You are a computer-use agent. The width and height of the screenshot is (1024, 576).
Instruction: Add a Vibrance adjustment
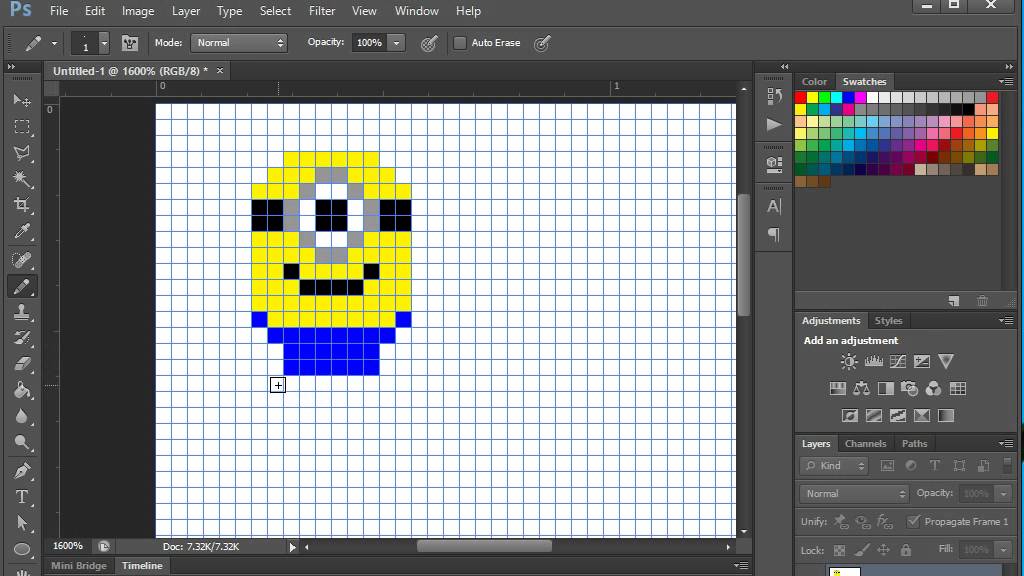tap(946, 362)
